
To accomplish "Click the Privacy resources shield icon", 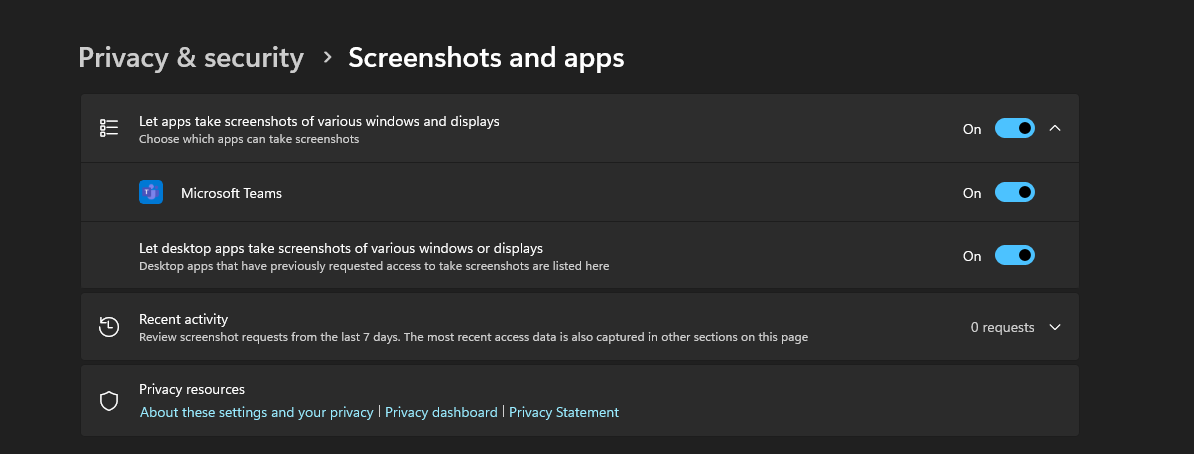I will (109, 401).
